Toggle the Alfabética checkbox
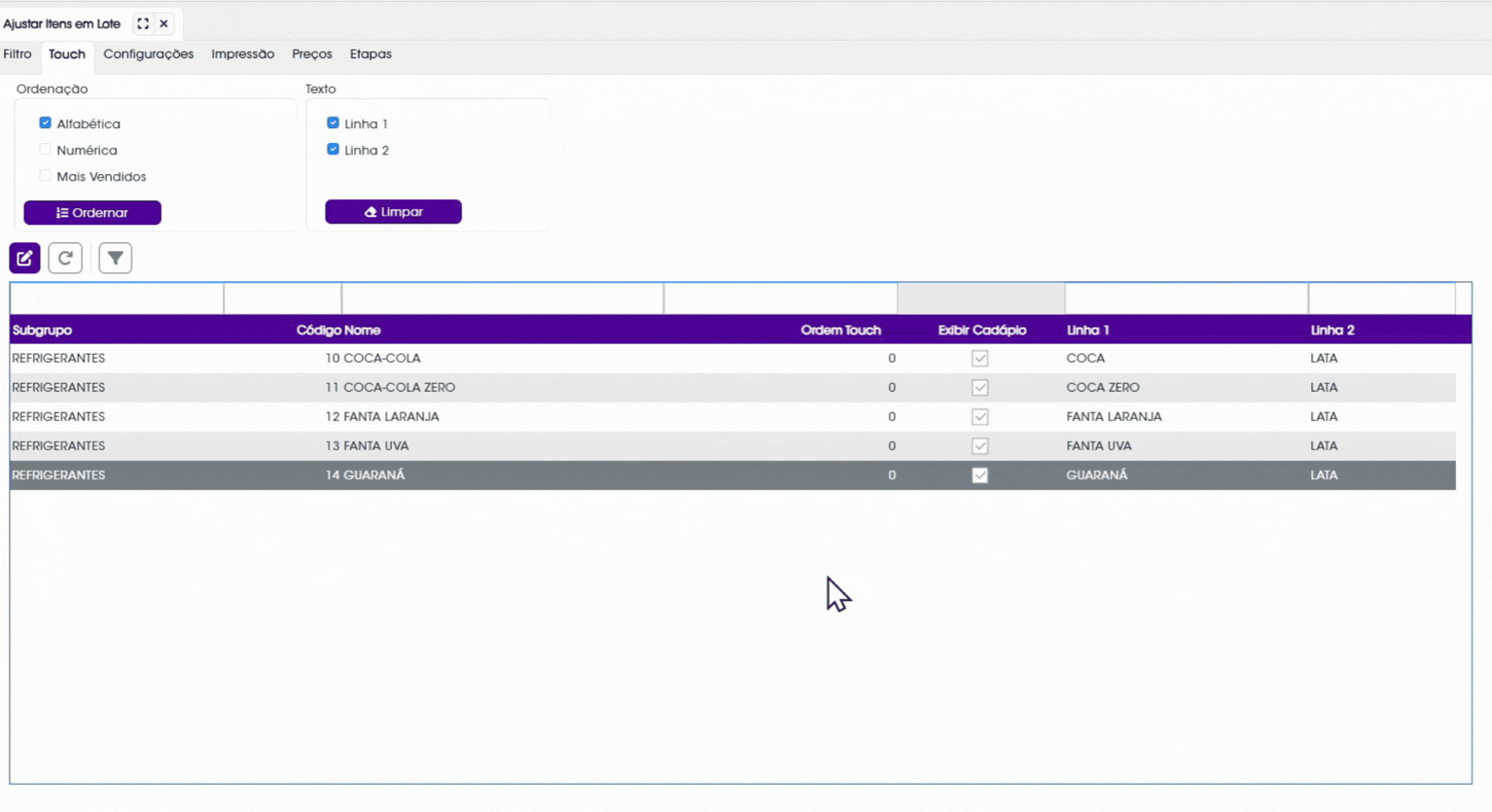1492x812 pixels. tap(45, 124)
